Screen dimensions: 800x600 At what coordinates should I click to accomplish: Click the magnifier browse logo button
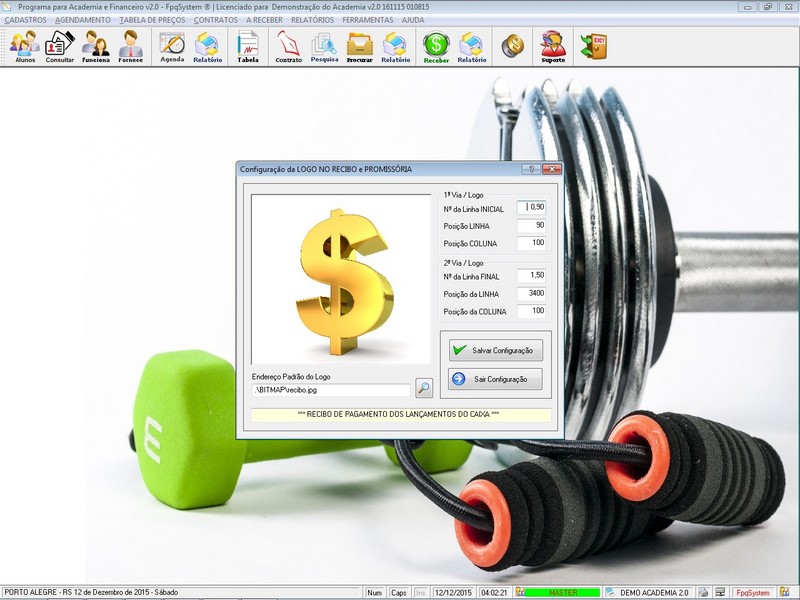(424, 388)
